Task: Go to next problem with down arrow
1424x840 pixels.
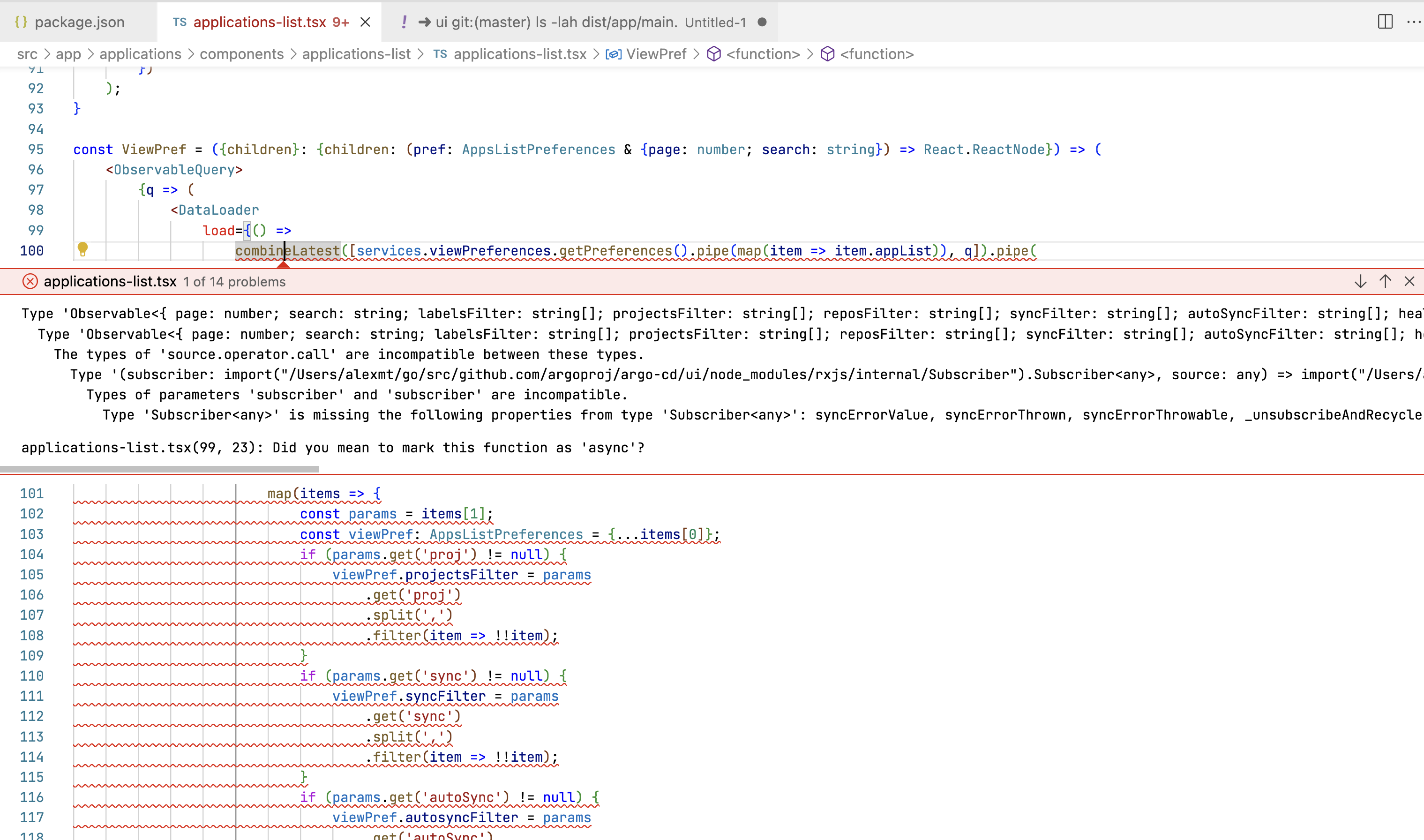Action: tap(1361, 281)
